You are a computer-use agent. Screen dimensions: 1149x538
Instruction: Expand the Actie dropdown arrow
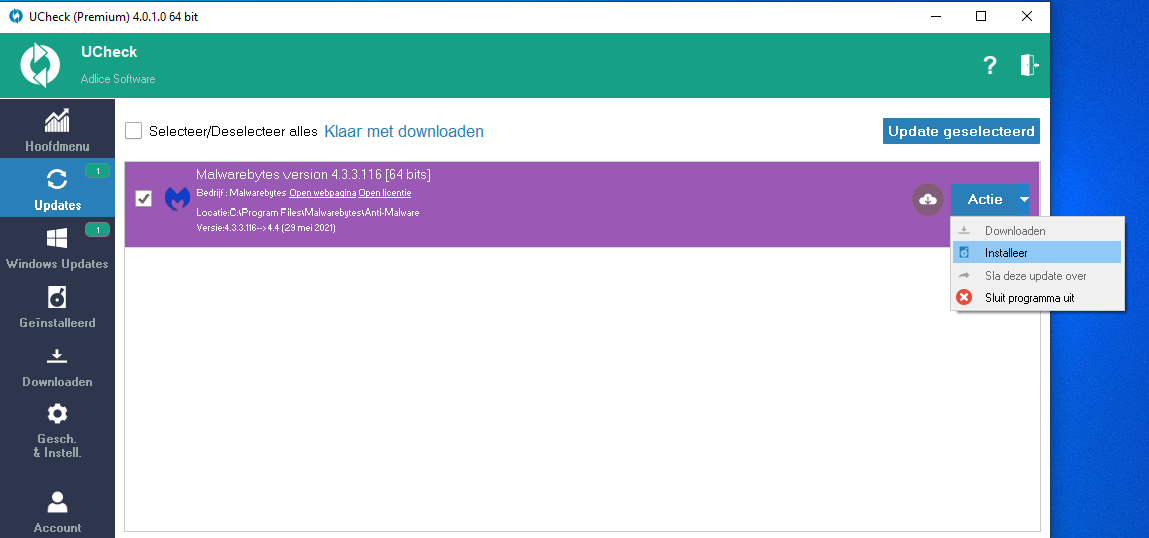[1024, 199]
